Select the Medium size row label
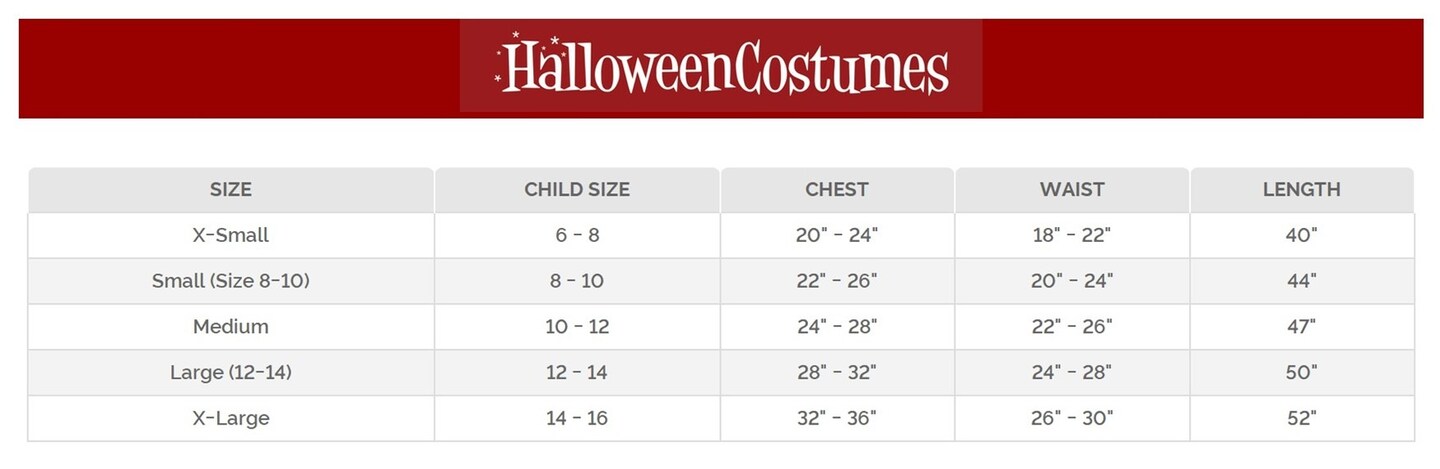 click(x=231, y=327)
